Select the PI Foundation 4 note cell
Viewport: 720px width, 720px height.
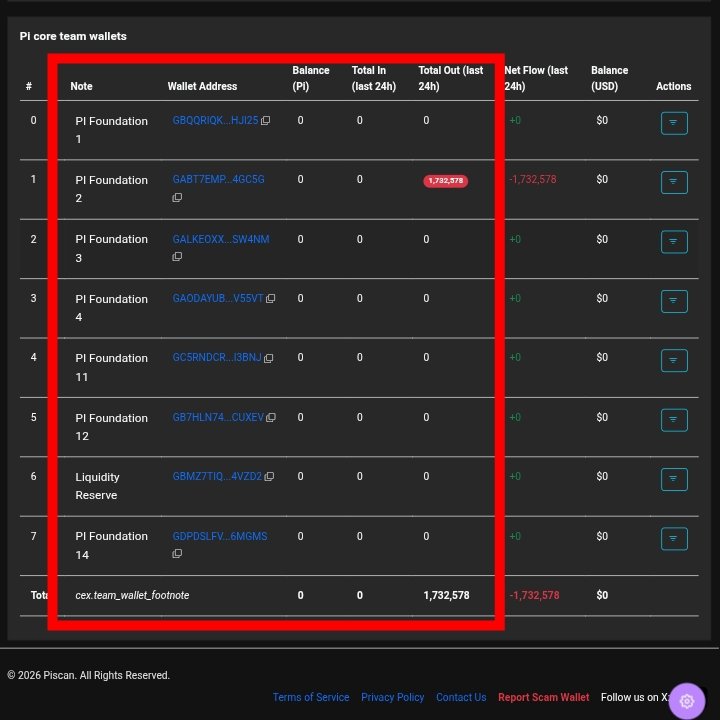[112, 308]
